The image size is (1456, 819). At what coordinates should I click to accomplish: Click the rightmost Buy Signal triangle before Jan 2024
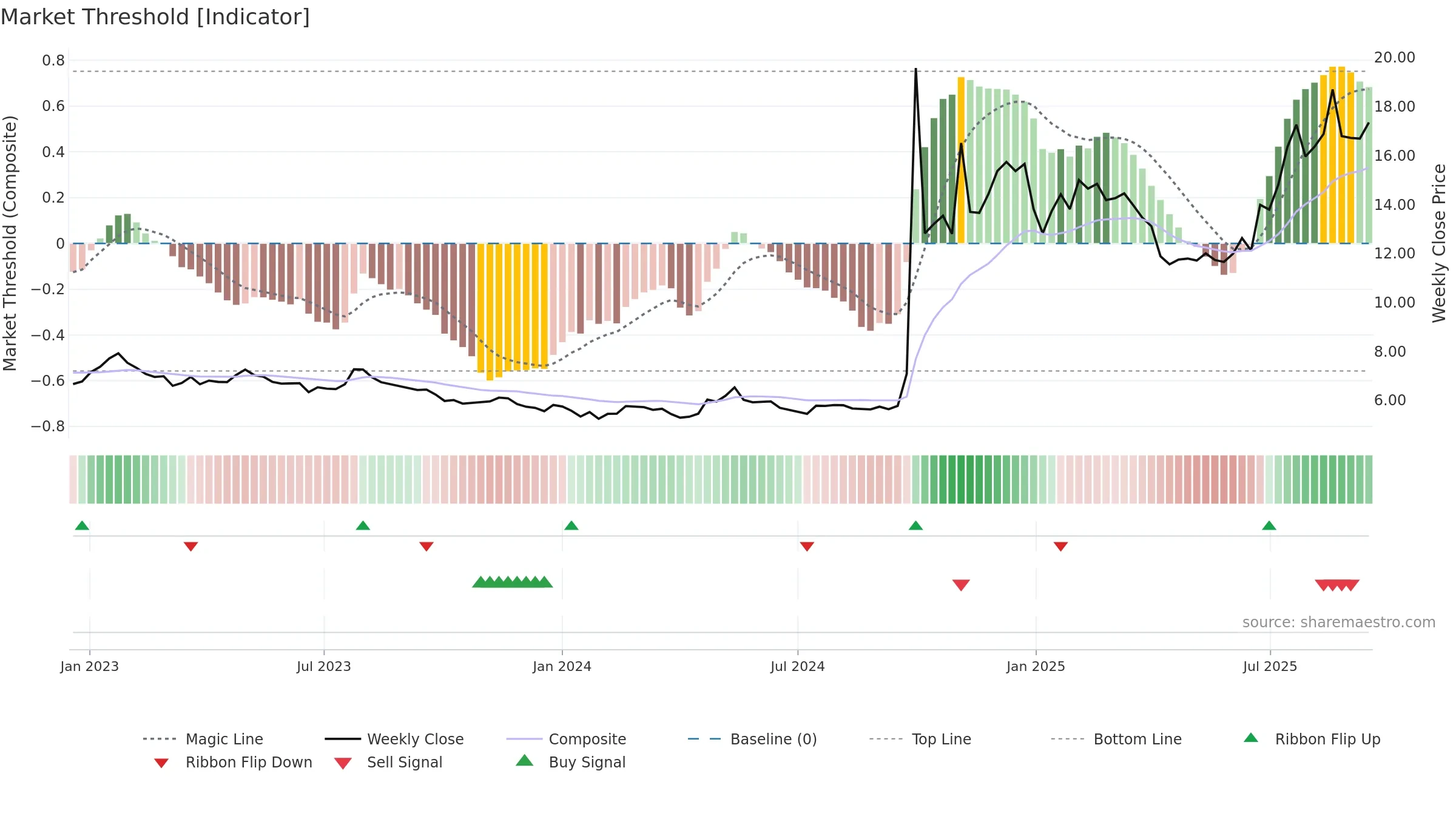coord(545,582)
